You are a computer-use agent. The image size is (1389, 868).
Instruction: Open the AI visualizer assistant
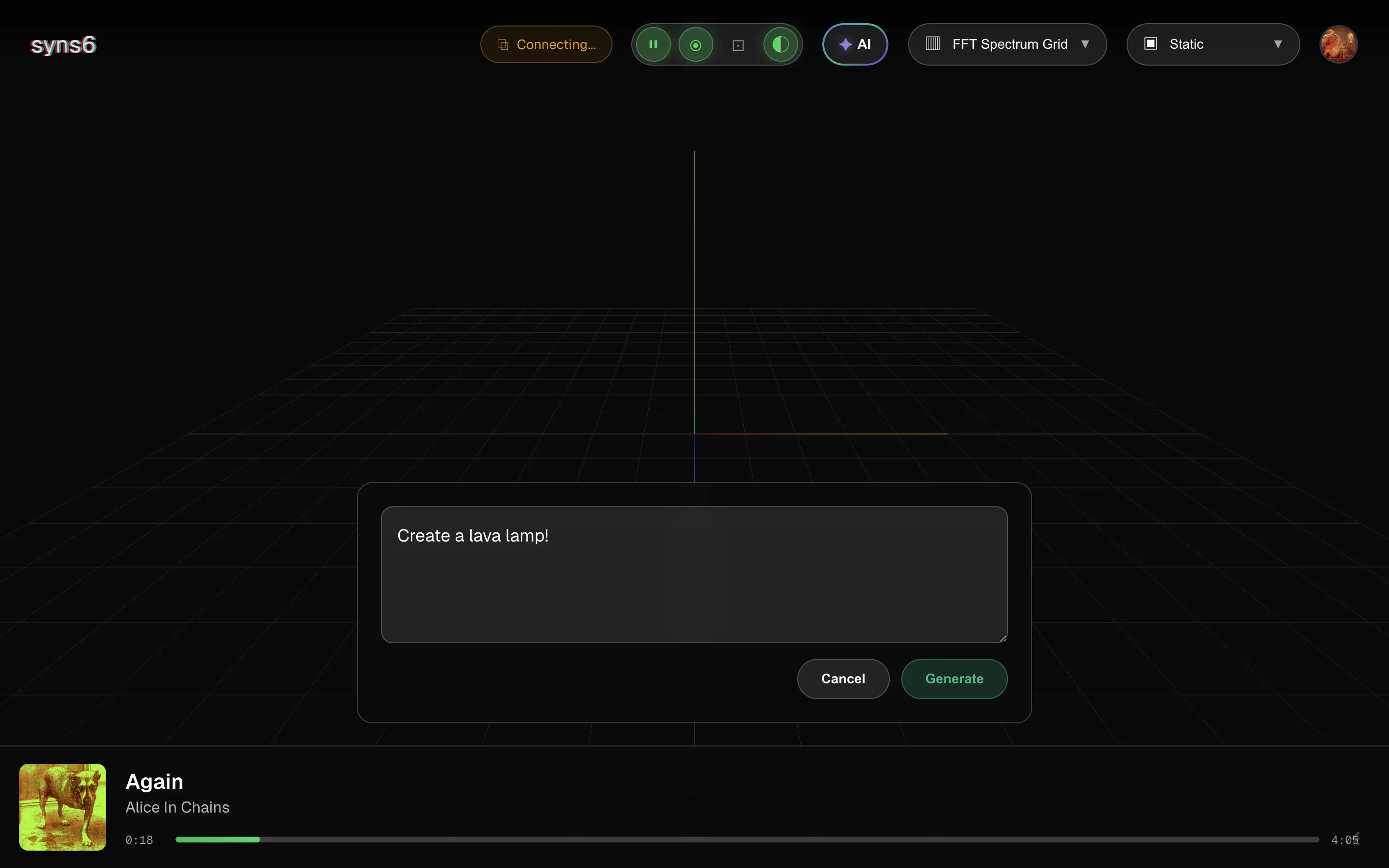tap(855, 44)
